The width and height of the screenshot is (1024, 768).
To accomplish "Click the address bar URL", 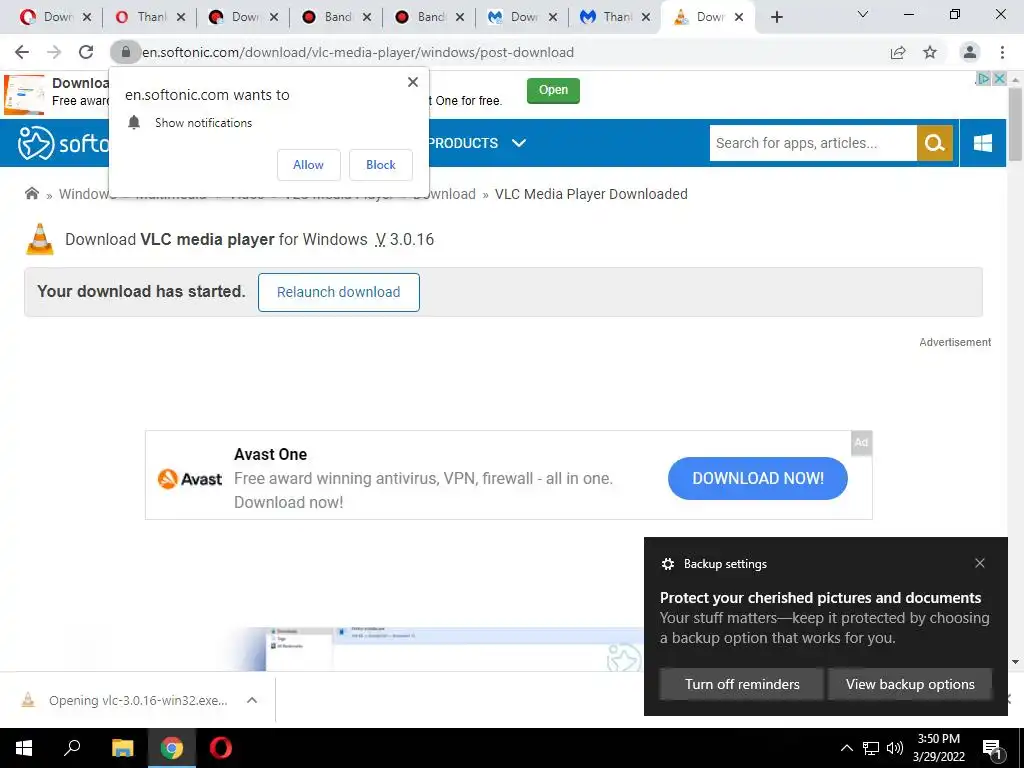I will tap(358, 52).
